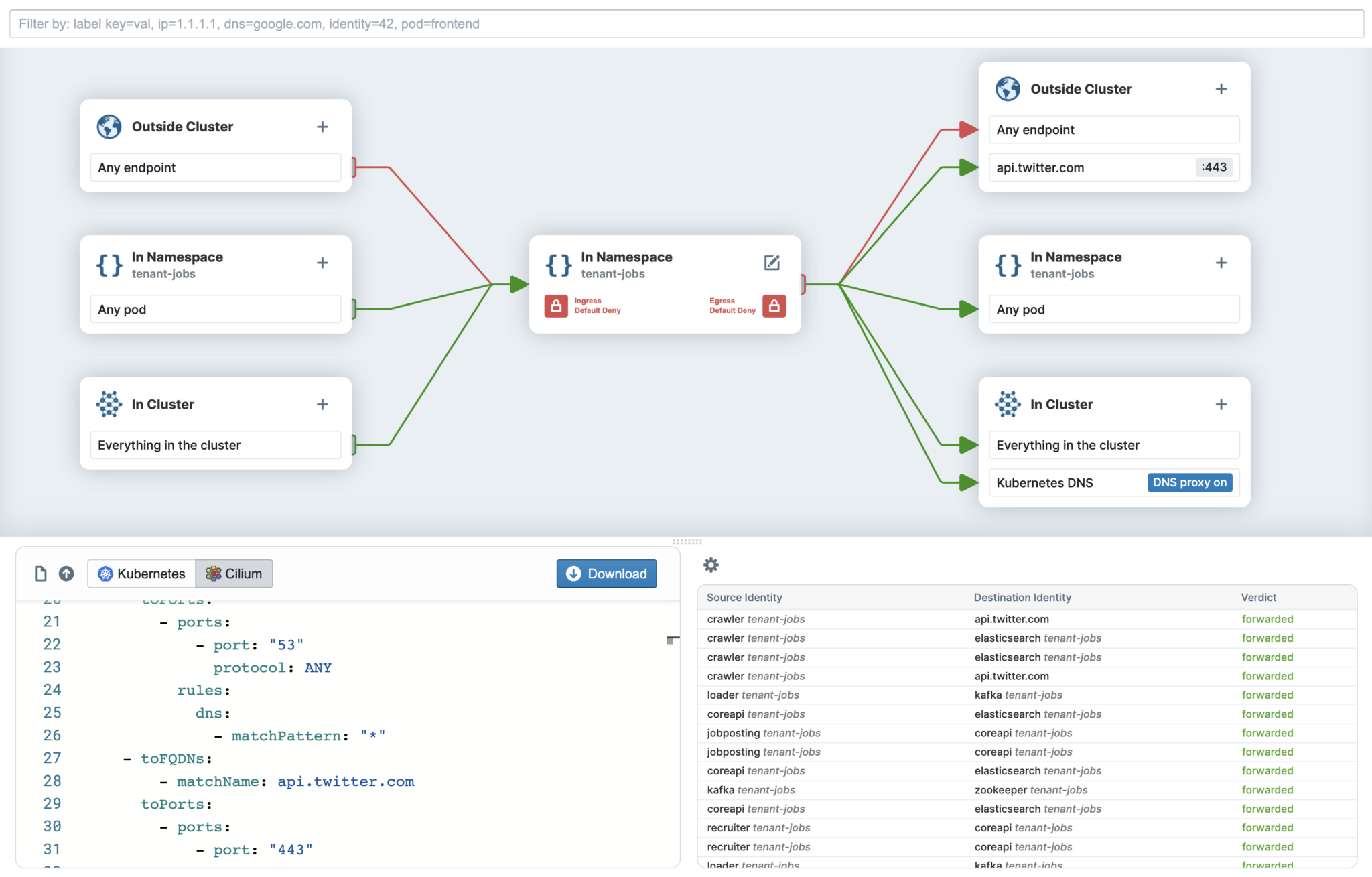Expand left In Cluster card options

coord(322,404)
